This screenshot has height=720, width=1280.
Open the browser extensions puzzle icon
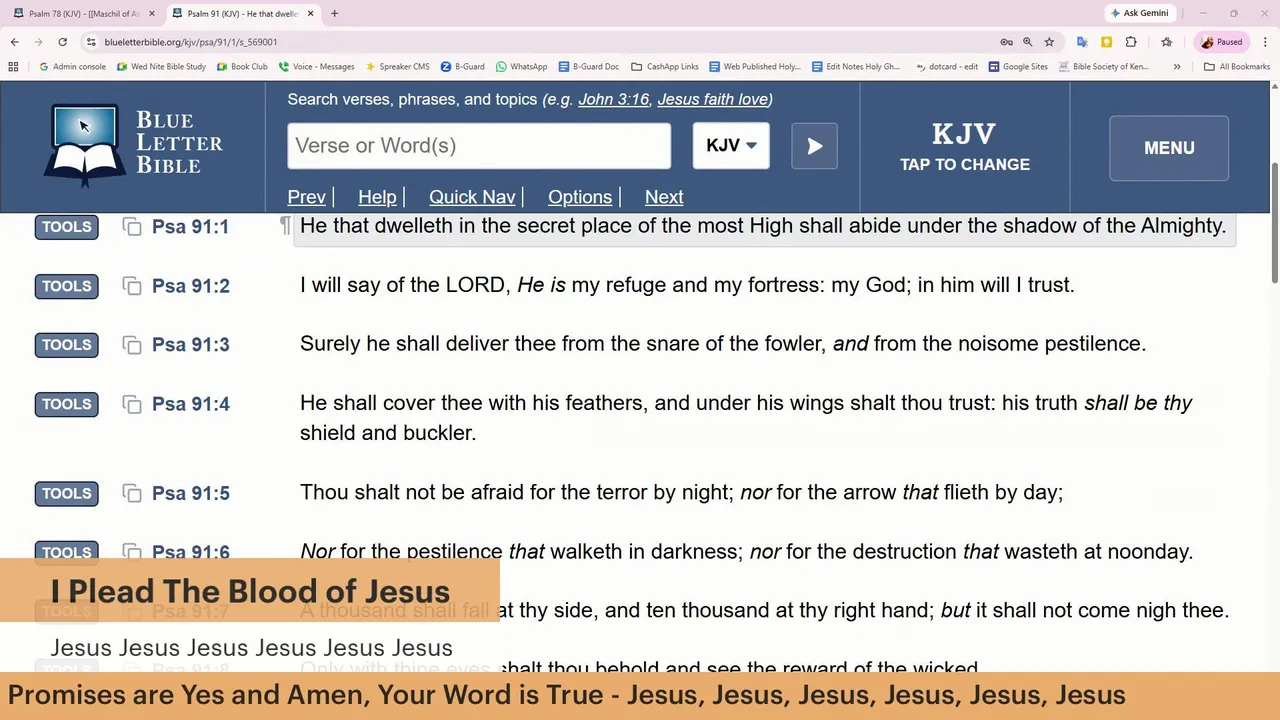click(x=1131, y=42)
